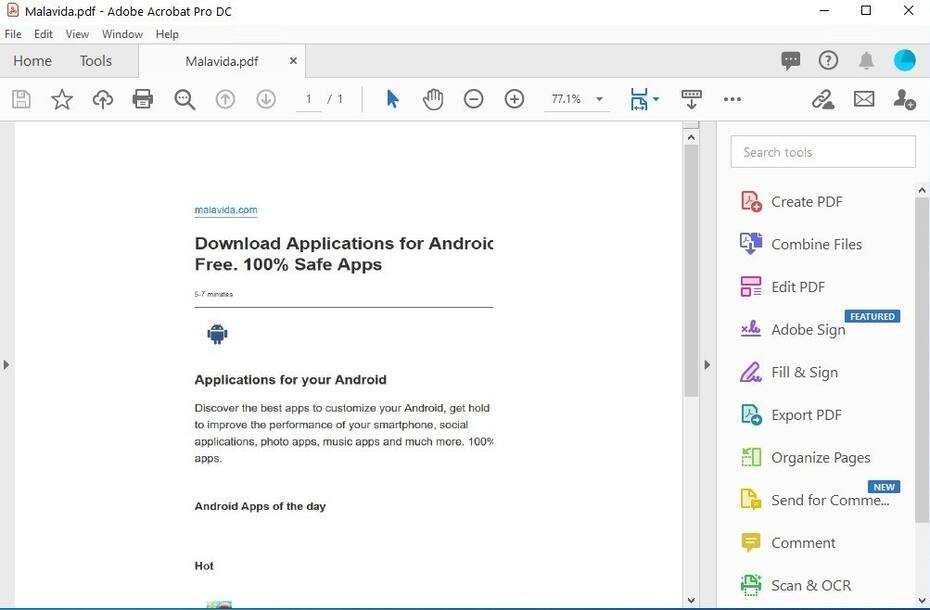Zoom in with plus icon

tap(514, 99)
